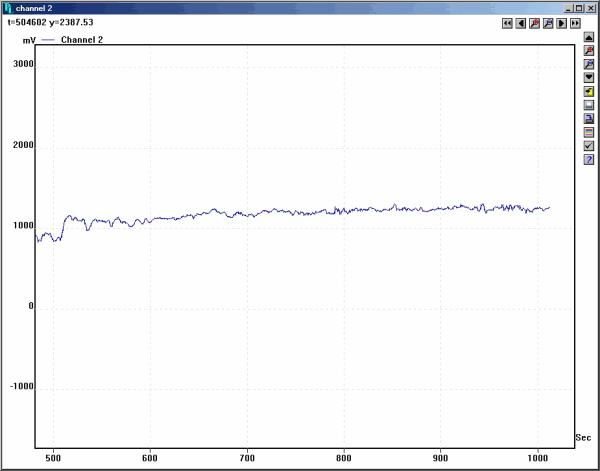Click the blue vertical zoom magnifier icon
The image size is (600, 471).
click(589, 64)
